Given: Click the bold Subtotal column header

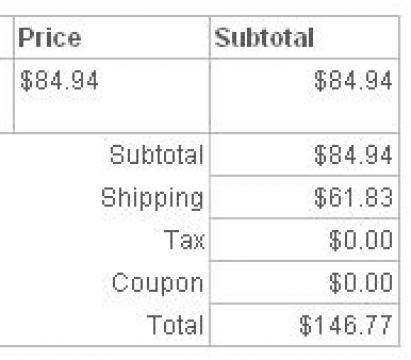Looking at the screenshot, I should tap(264, 38).
